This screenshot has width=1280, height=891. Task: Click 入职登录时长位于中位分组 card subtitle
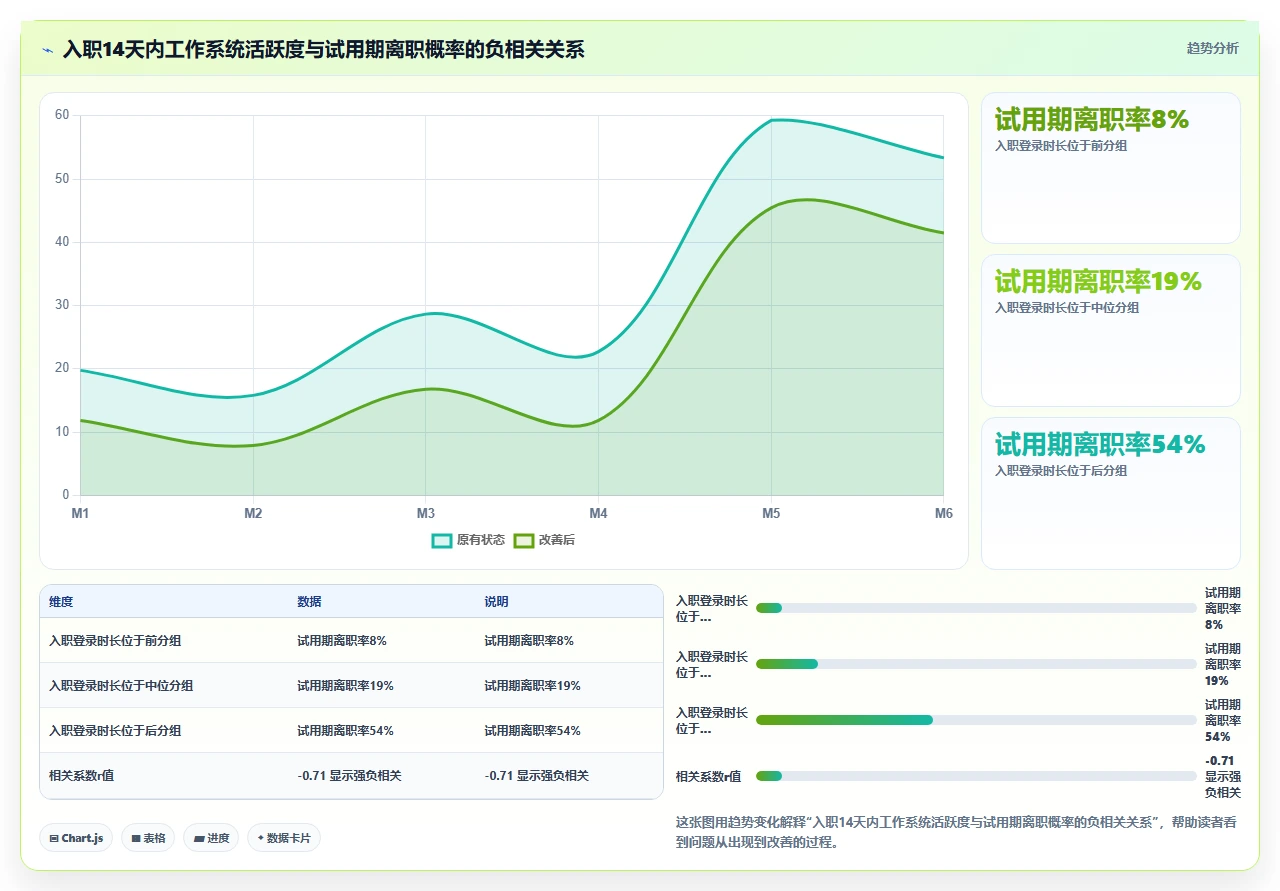tap(1067, 308)
